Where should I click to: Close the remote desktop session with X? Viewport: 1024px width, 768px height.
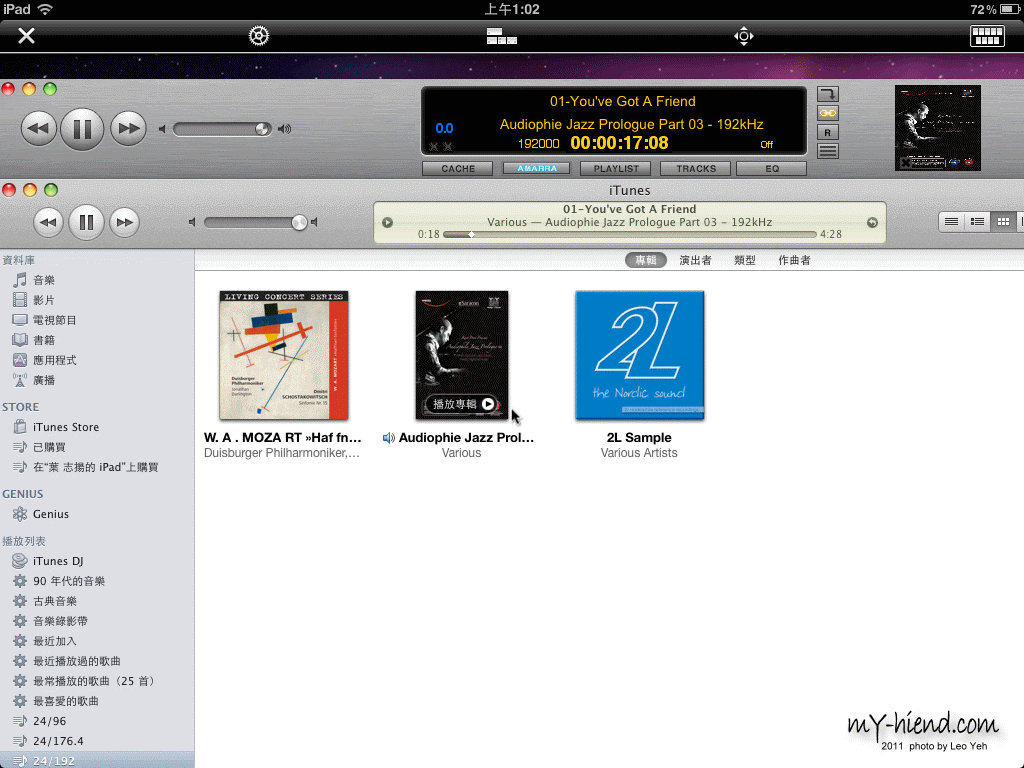26,35
